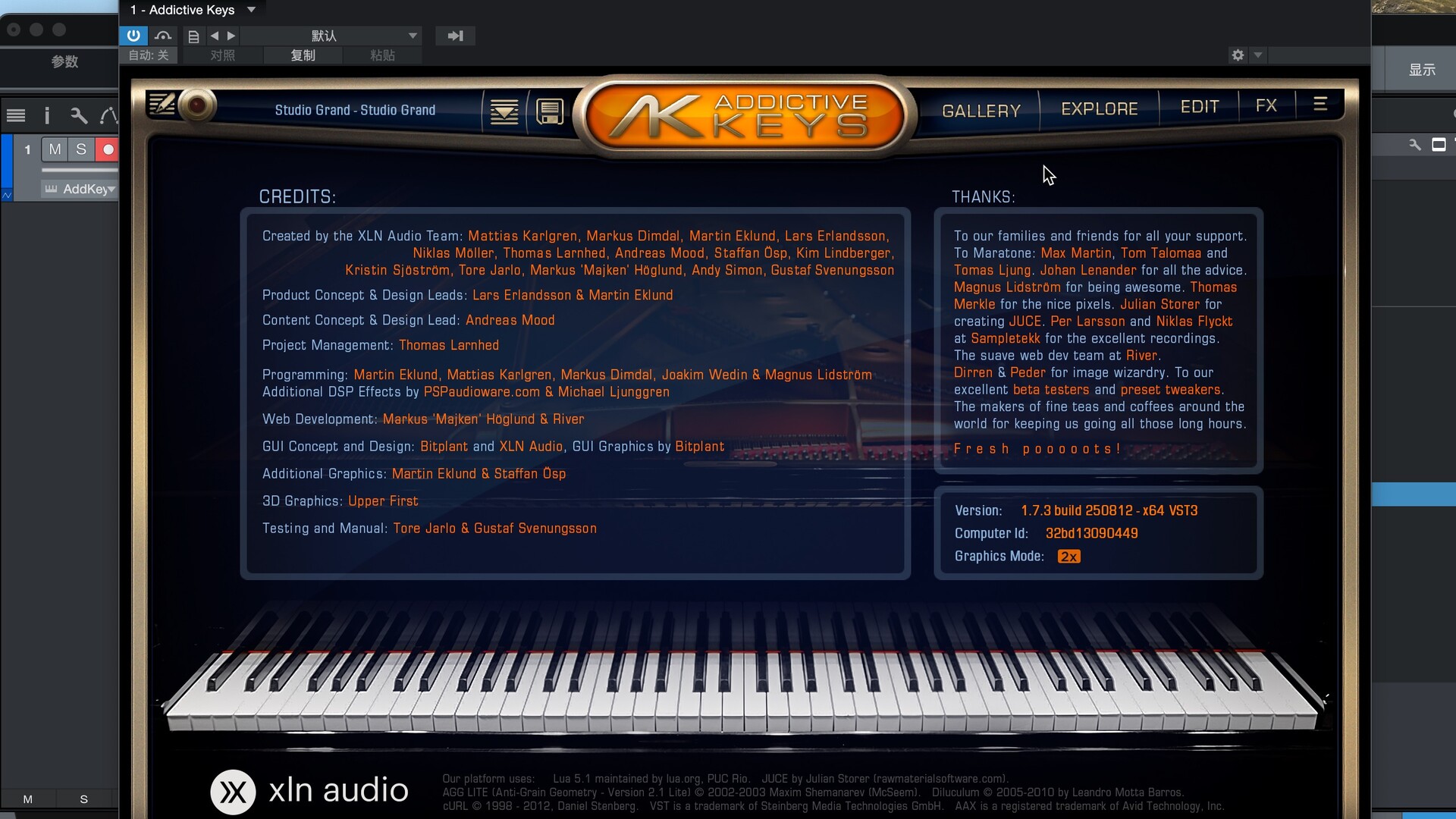Switch to the EXPLORE tab
1456x819 pixels.
click(x=1100, y=108)
